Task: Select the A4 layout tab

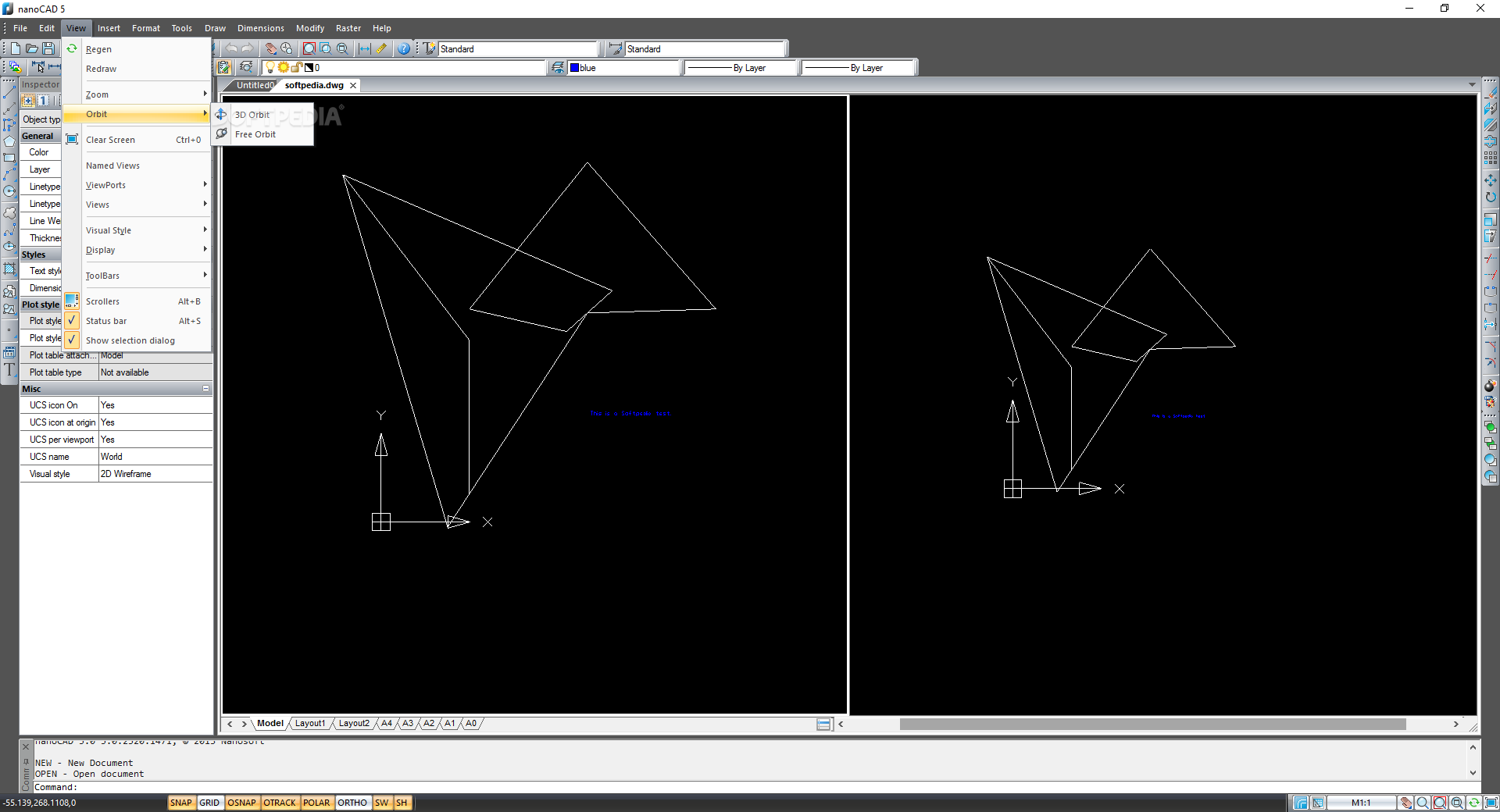Action: pos(387,724)
